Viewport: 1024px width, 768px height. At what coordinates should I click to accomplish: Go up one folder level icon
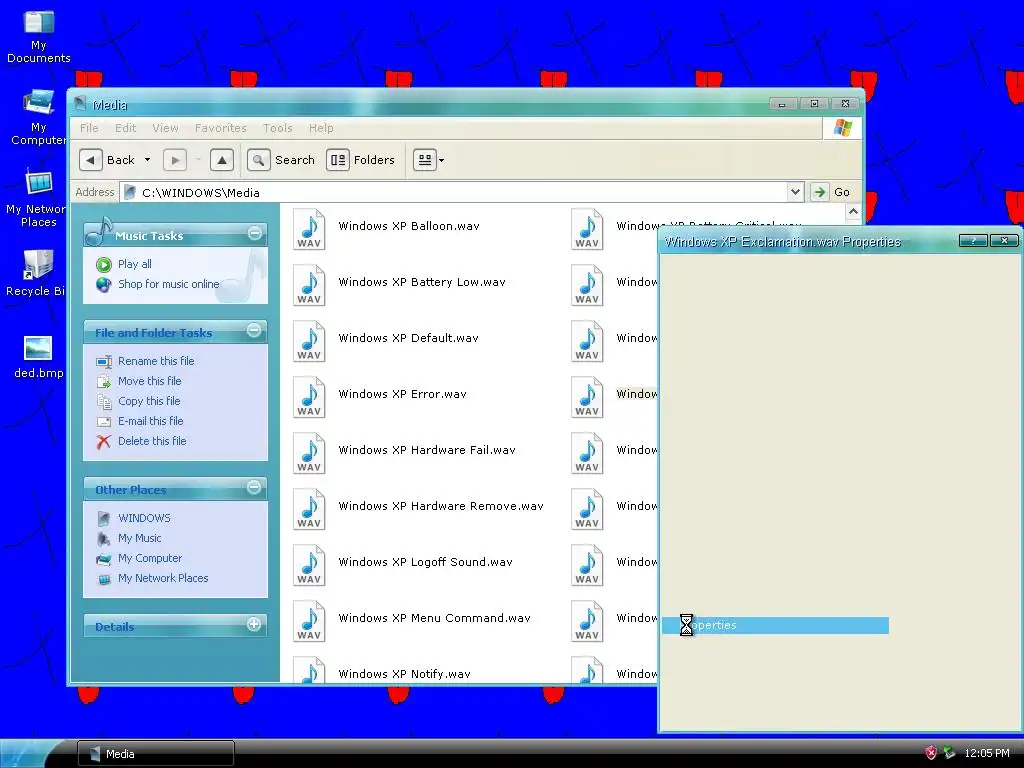coord(222,160)
